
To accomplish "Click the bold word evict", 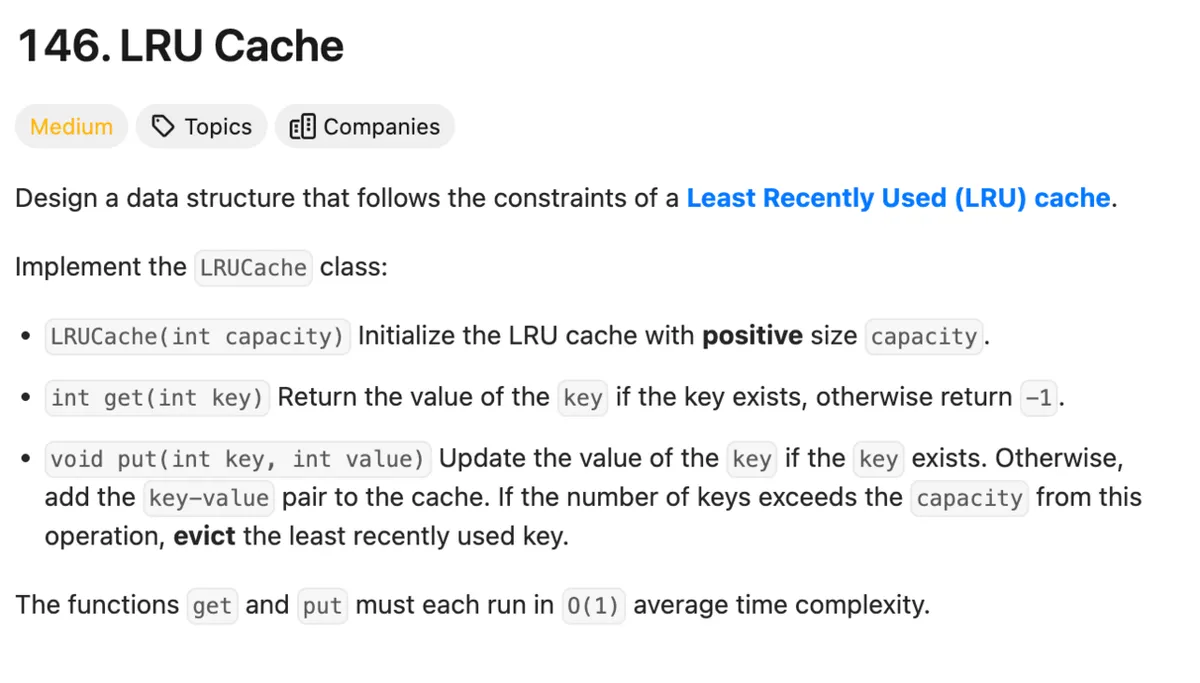I will (204, 537).
